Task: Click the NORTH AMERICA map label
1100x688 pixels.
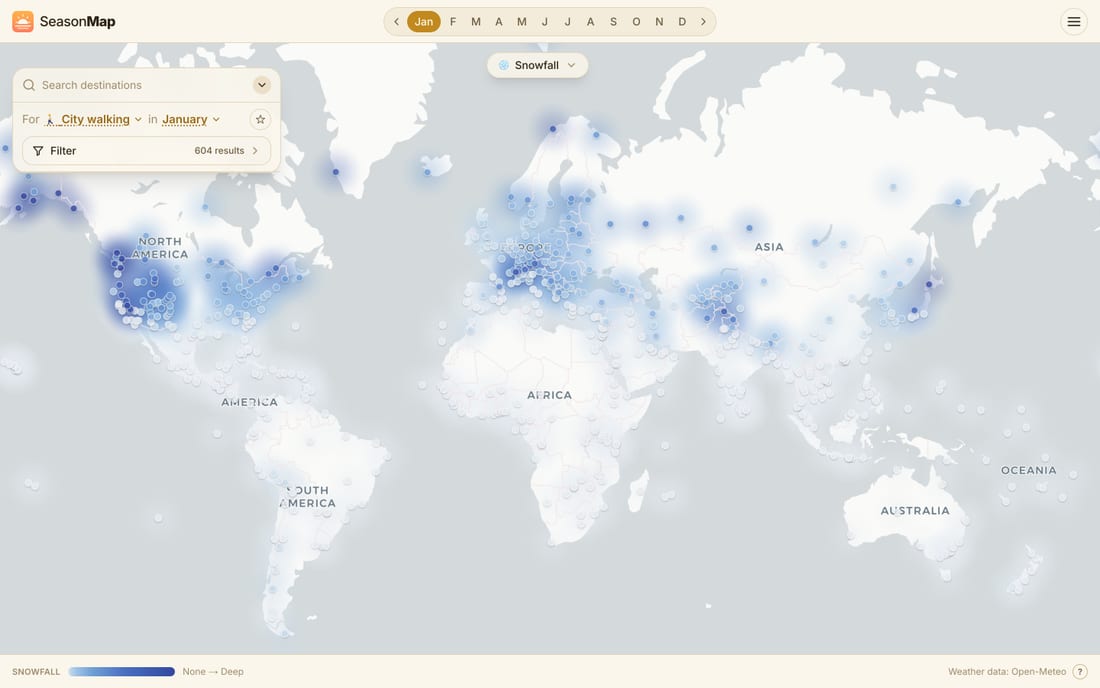Action: [x=160, y=248]
